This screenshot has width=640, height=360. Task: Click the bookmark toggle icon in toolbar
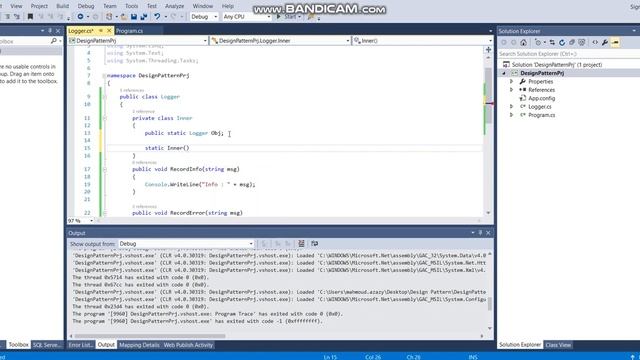(x=30, y=17)
